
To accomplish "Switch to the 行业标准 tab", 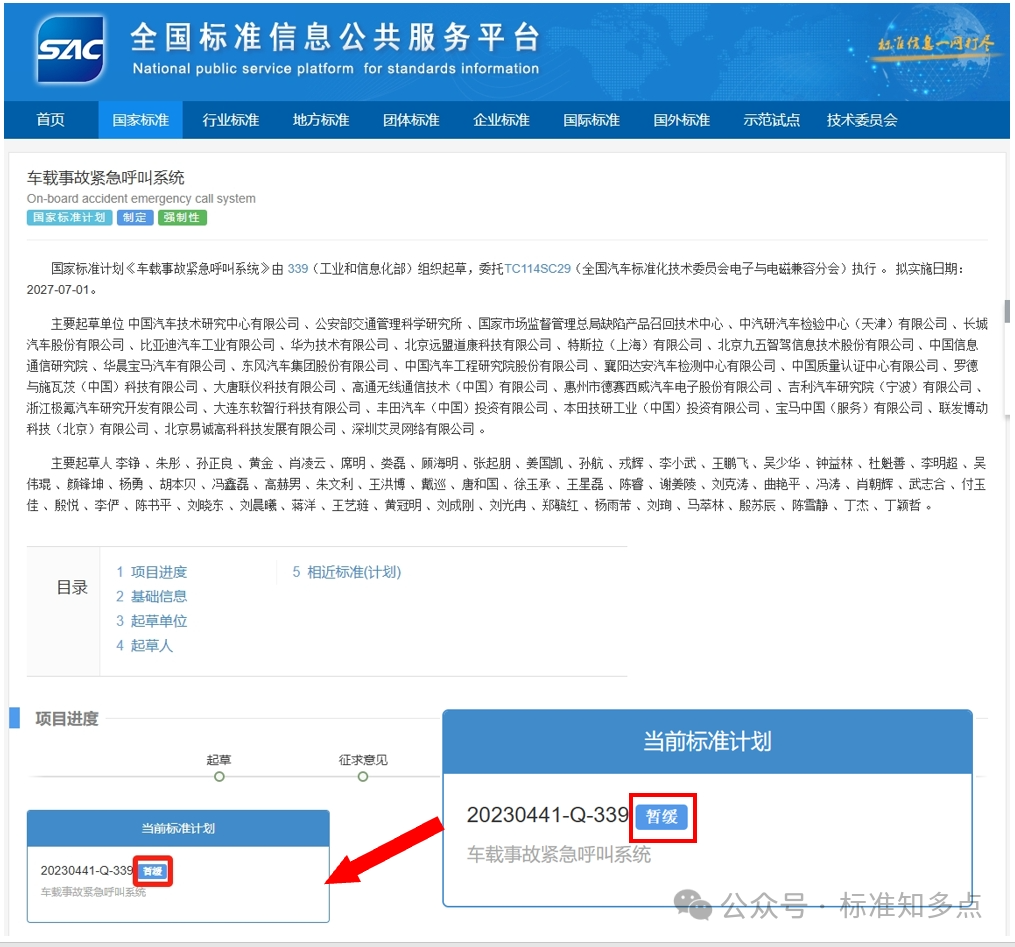I will 231,120.
